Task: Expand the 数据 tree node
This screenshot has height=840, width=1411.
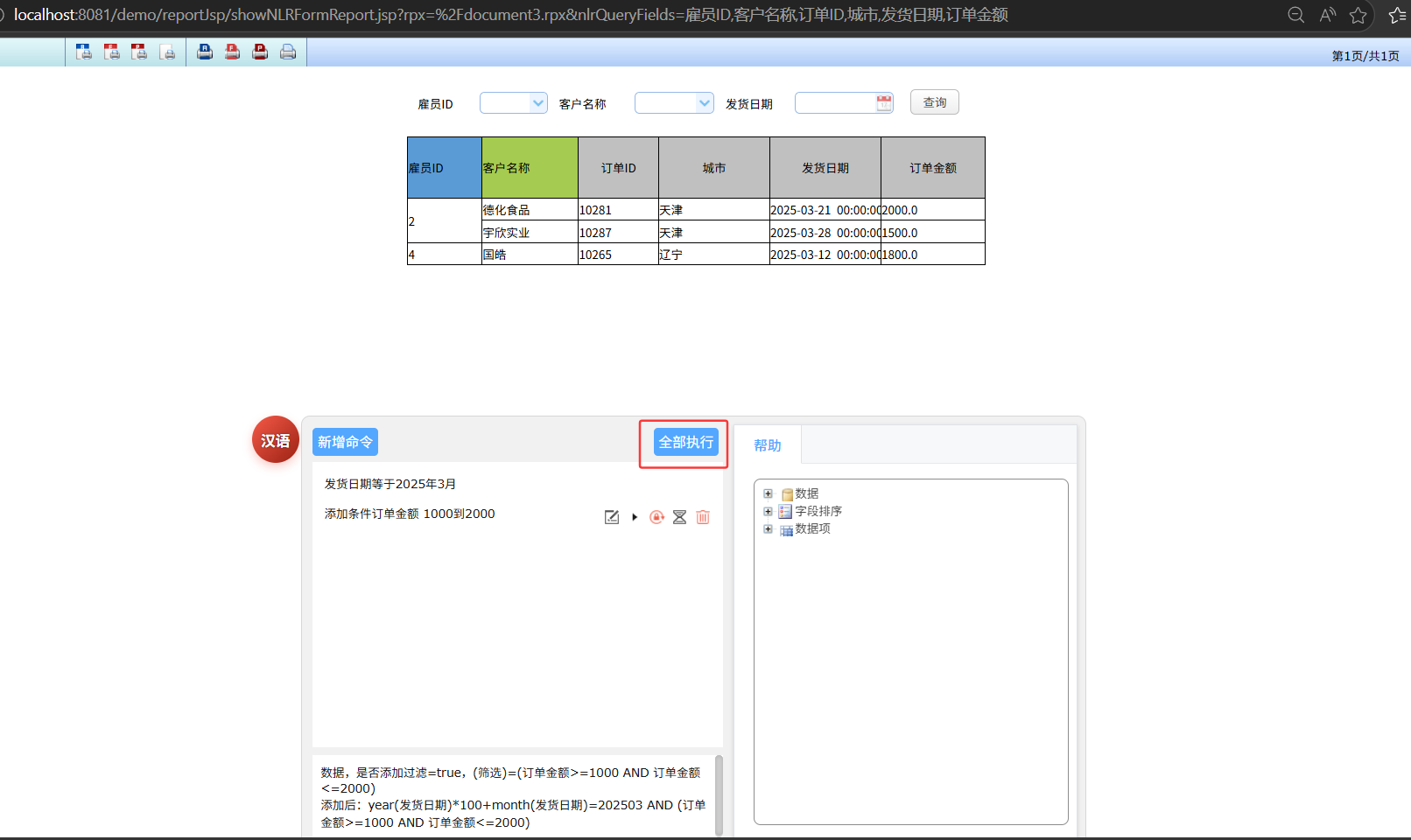Action: pos(768,493)
